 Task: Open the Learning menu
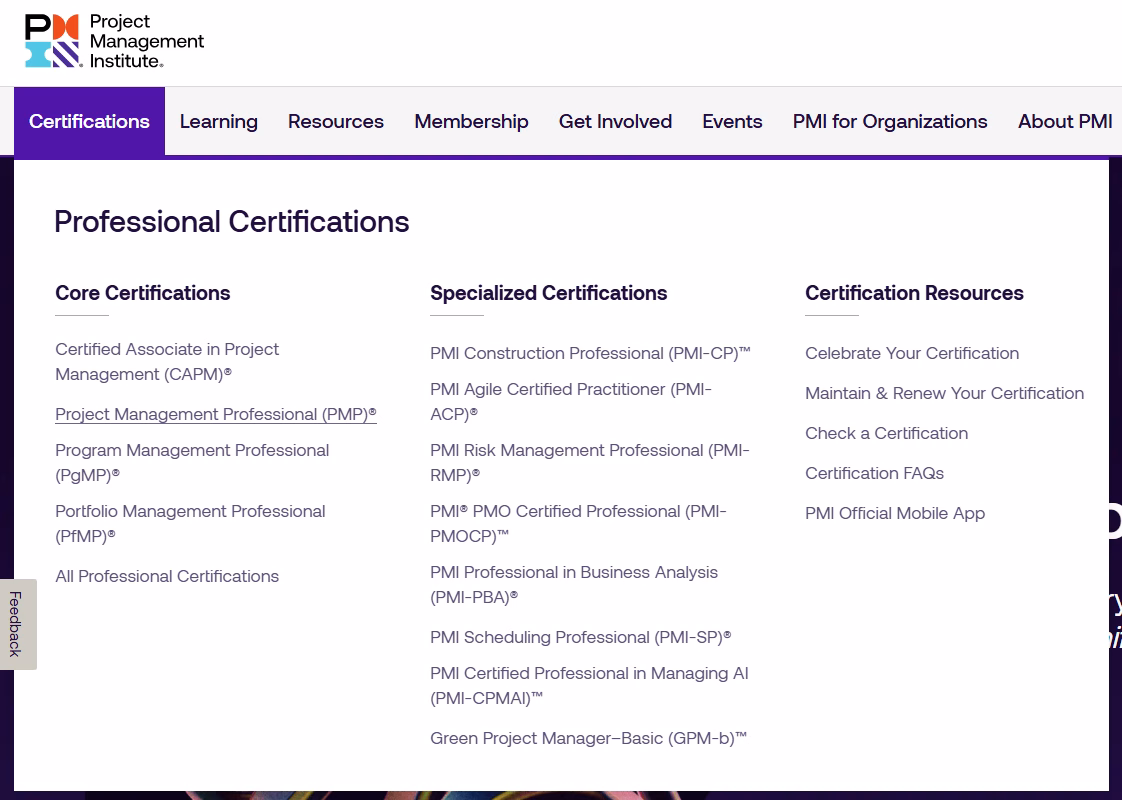[218, 121]
